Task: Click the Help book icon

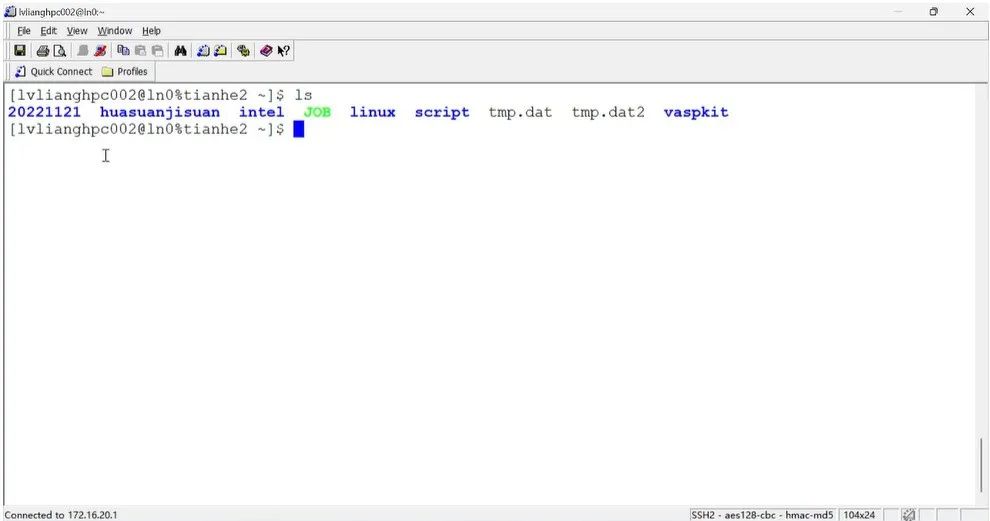Action: [x=266, y=51]
